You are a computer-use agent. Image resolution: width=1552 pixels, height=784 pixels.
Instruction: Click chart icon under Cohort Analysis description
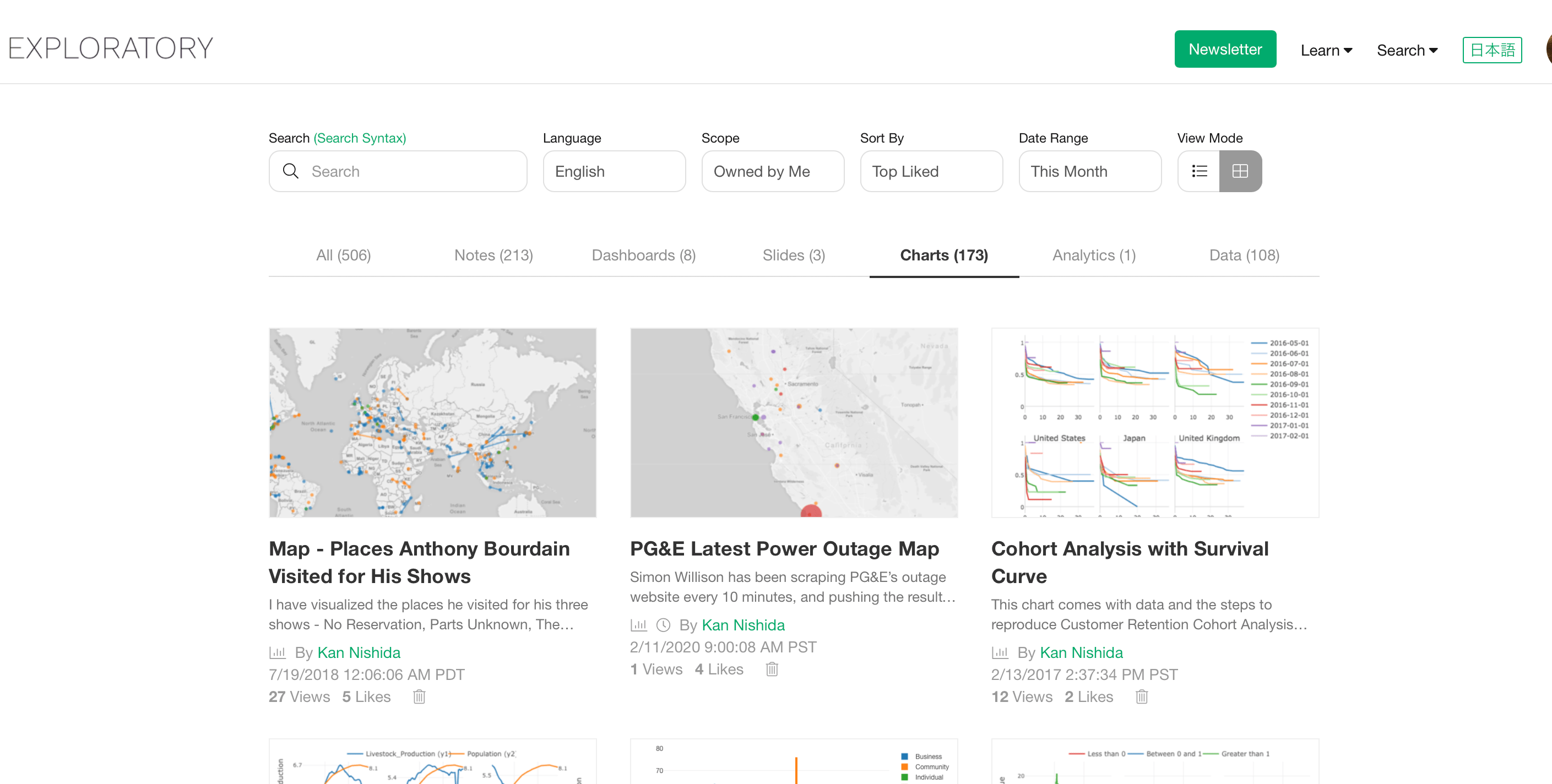[x=1000, y=653]
